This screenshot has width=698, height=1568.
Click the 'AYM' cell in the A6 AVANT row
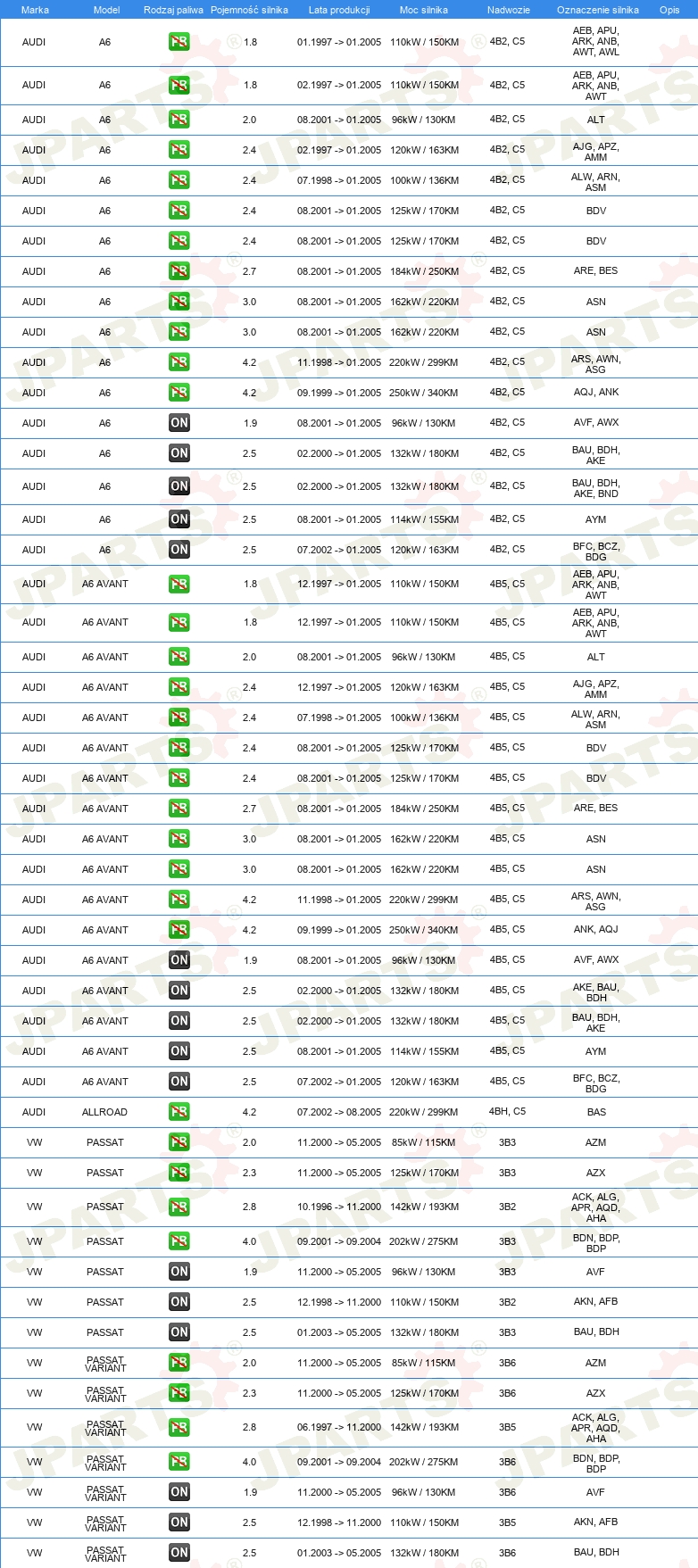(x=595, y=1051)
